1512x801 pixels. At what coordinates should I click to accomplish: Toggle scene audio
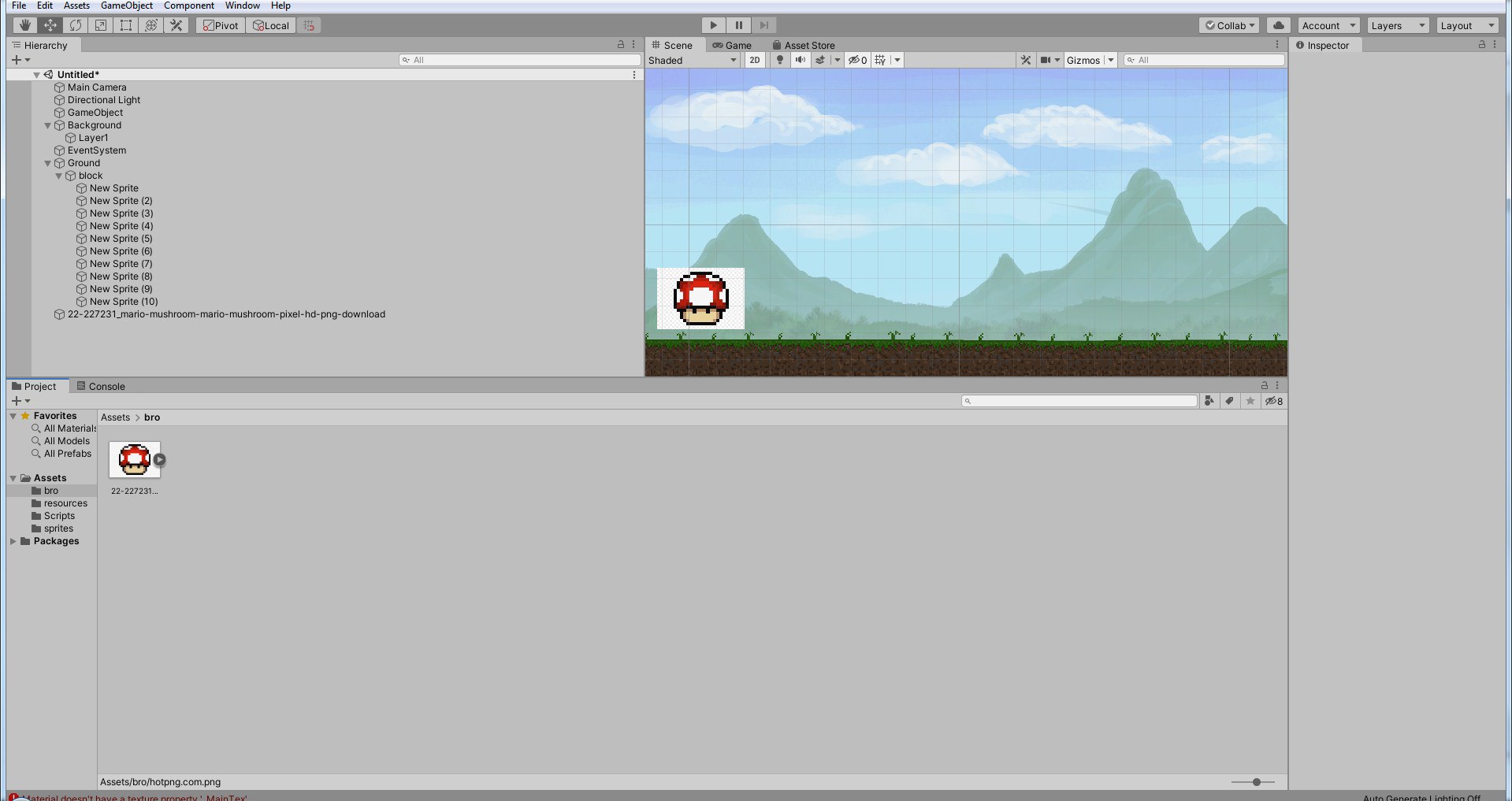click(801, 60)
